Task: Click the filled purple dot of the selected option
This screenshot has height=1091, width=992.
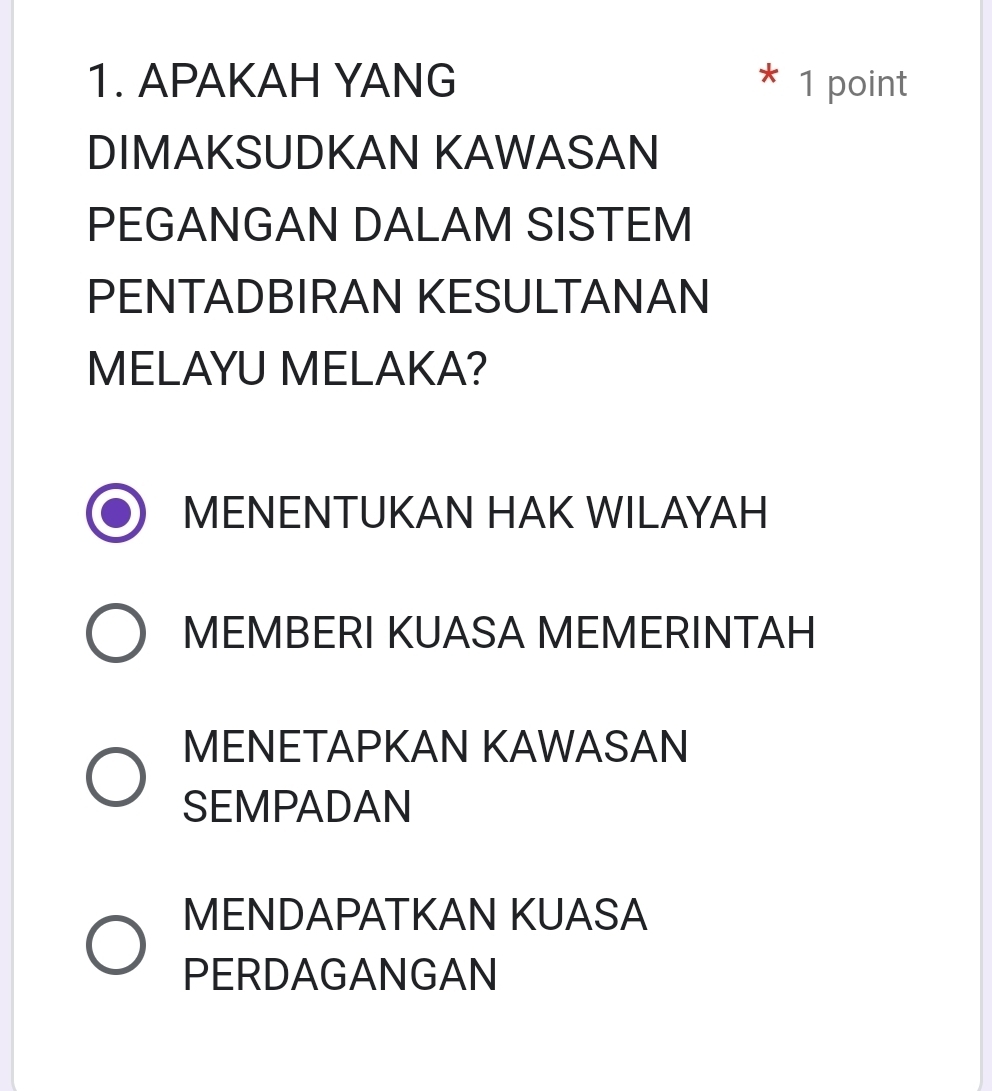Action: coord(116,514)
